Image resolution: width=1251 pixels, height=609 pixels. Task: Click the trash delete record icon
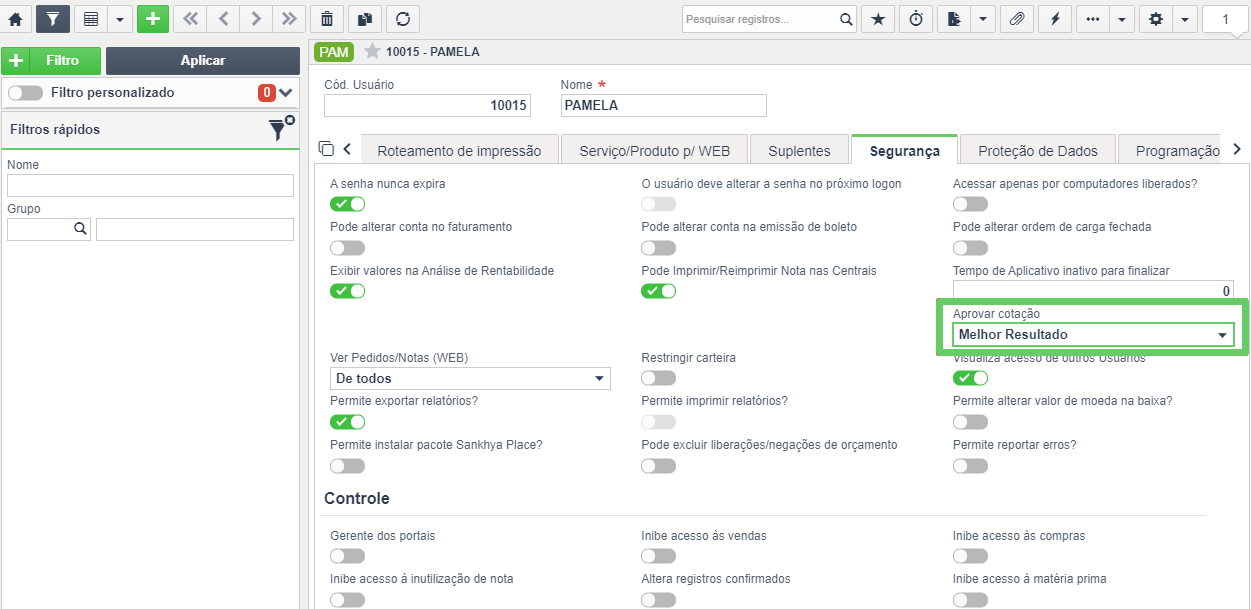click(x=327, y=18)
